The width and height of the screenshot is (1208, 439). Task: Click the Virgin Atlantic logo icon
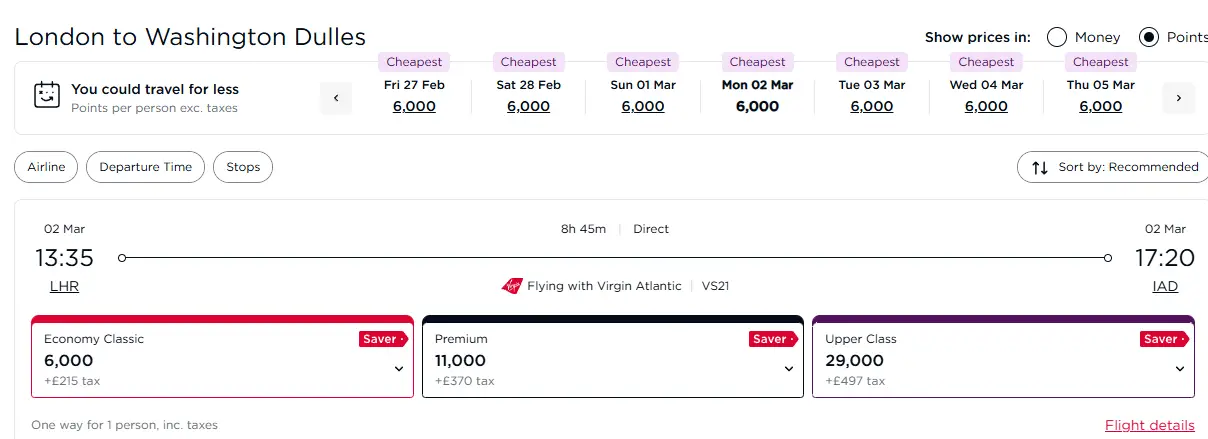[512, 286]
